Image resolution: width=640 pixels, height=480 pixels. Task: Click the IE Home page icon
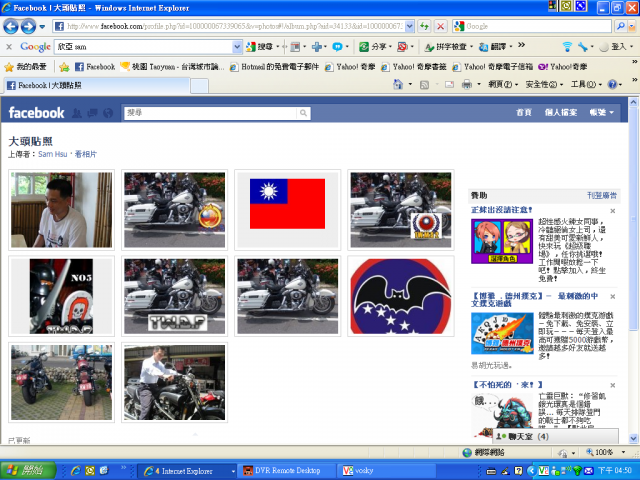click(398, 84)
